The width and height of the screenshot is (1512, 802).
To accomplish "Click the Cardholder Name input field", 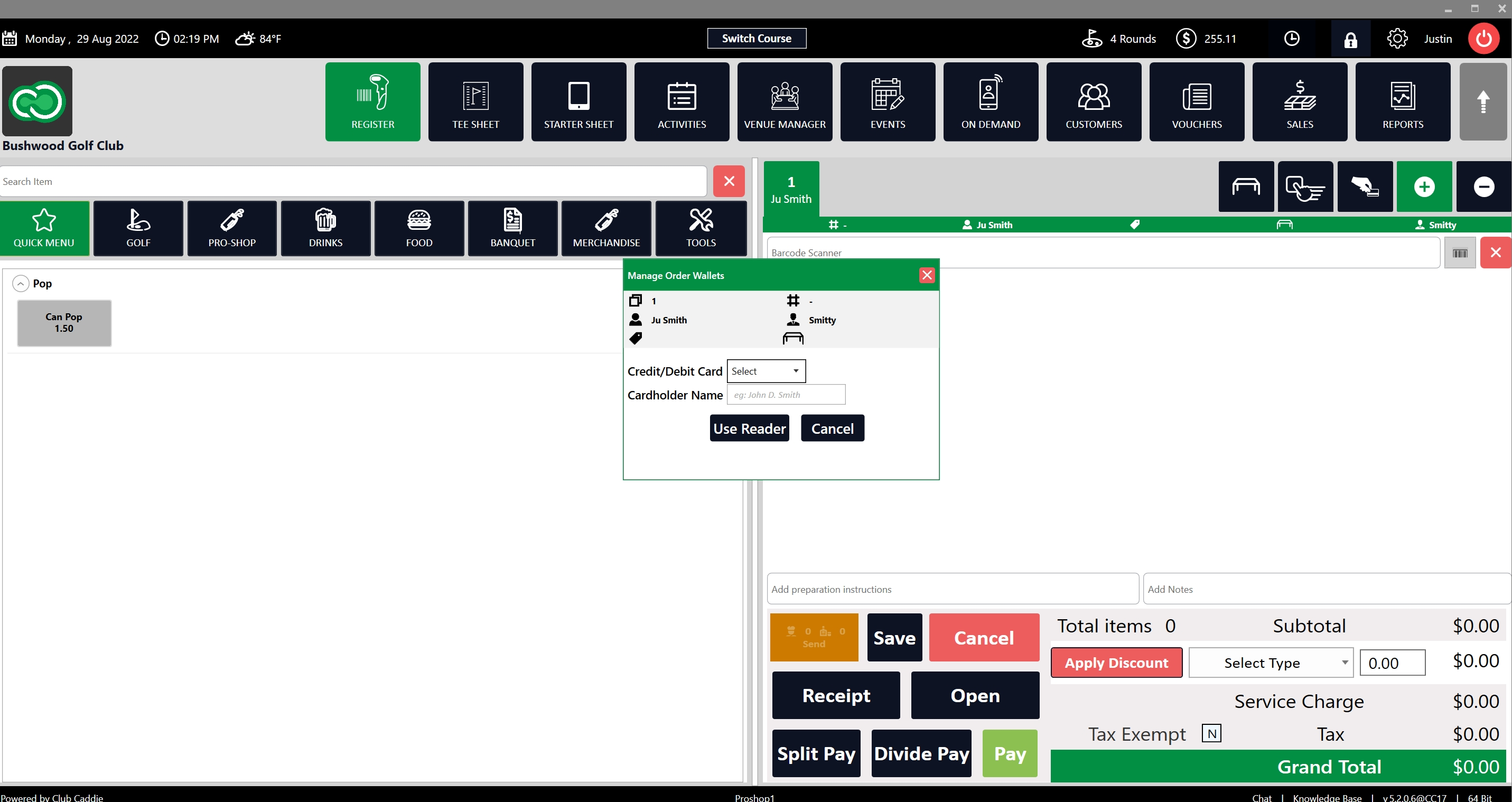I will 786,395.
